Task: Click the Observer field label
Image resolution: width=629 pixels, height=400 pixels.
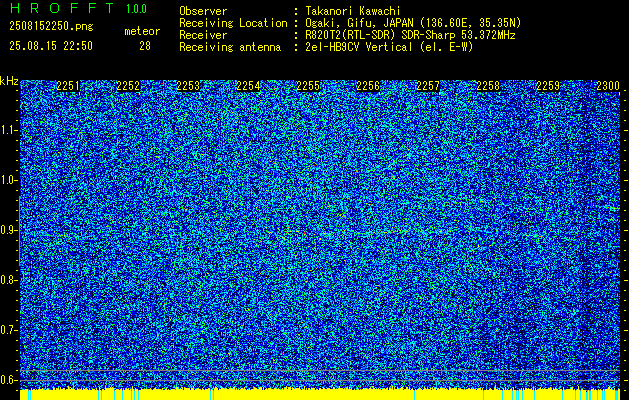Action: (x=203, y=11)
